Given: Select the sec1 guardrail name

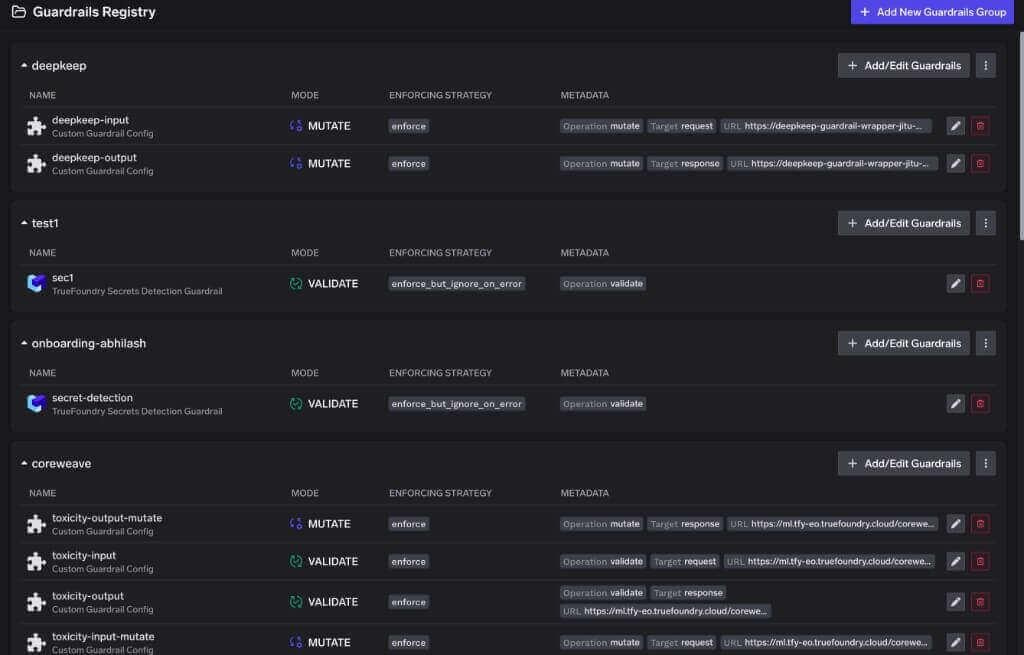Looking at the screenshot, I should coord(63,278).
